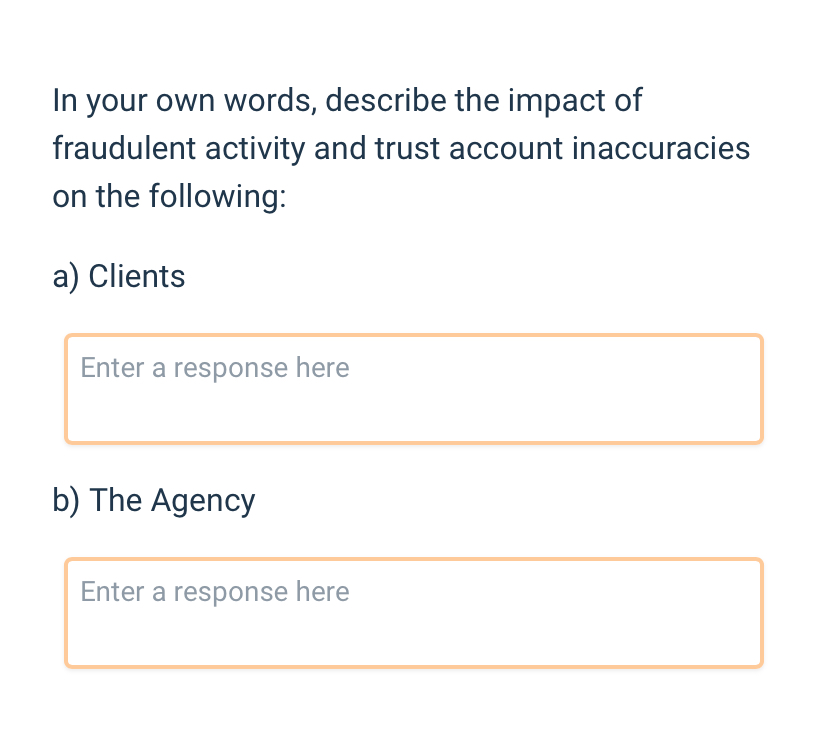Click the a) Clients heading

click(118, 276)
